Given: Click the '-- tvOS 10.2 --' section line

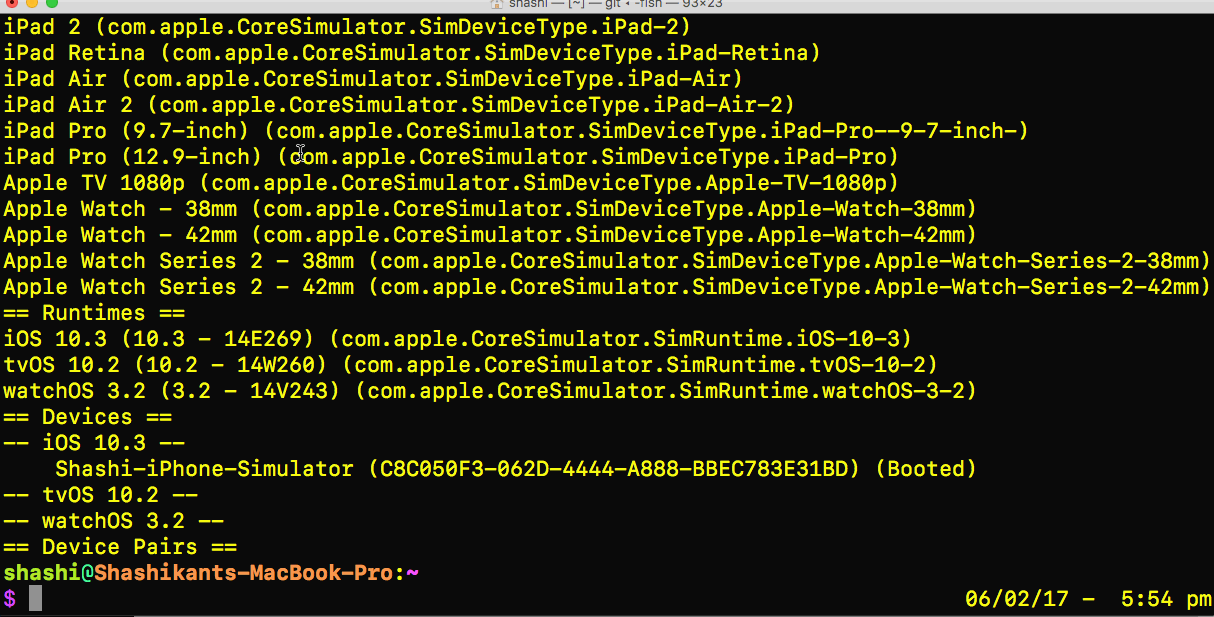Looking at the screenshot, I should [x=101, y=495].
